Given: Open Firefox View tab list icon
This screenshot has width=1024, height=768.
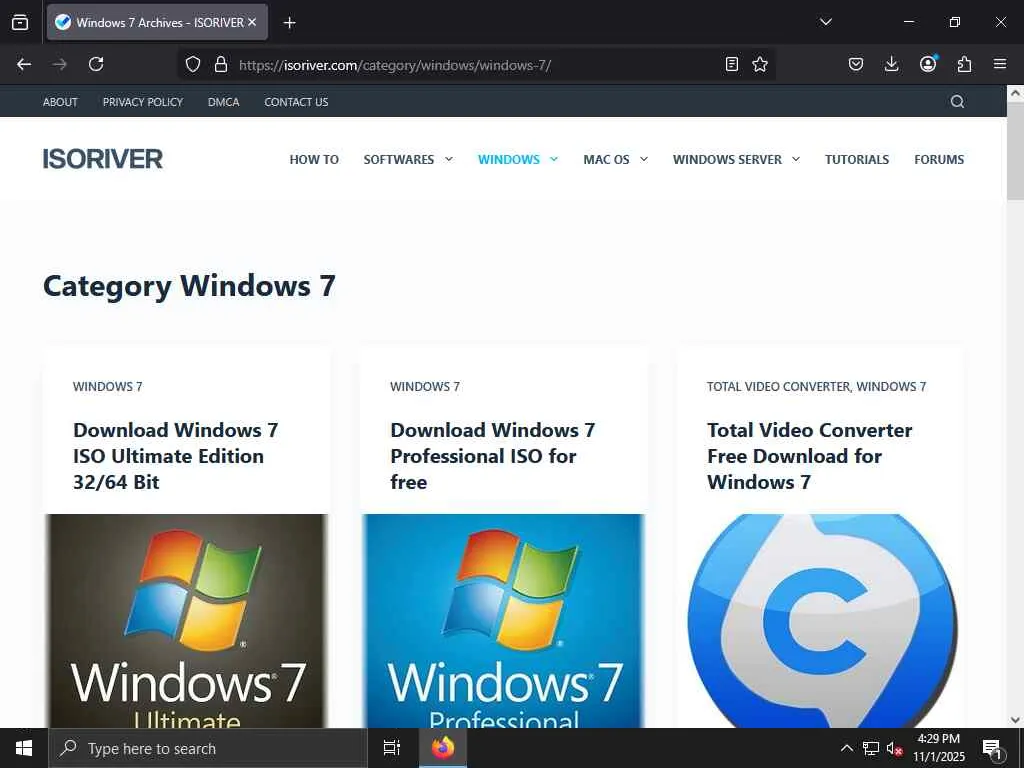Looking at the screenshot, I should point(20,22).
